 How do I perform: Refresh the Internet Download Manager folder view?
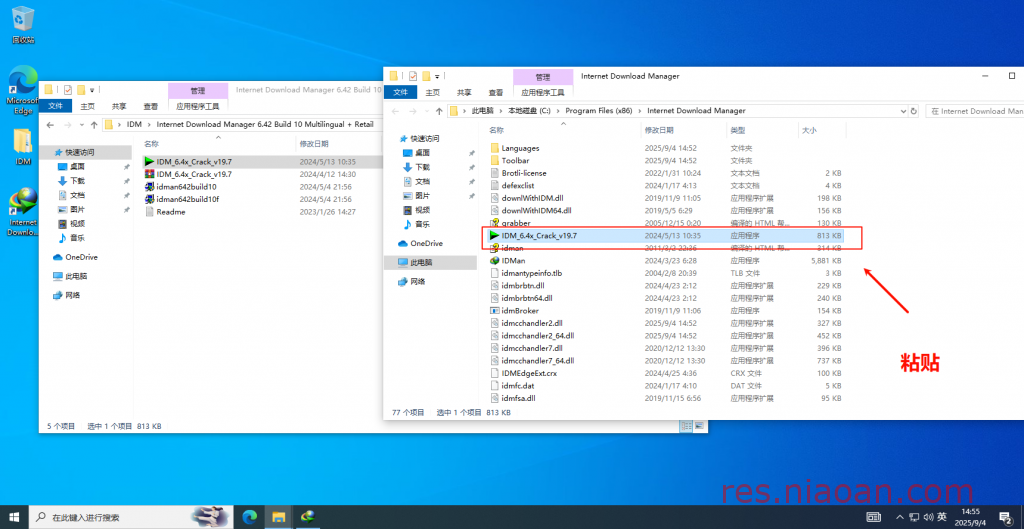(x=914, y=110)
